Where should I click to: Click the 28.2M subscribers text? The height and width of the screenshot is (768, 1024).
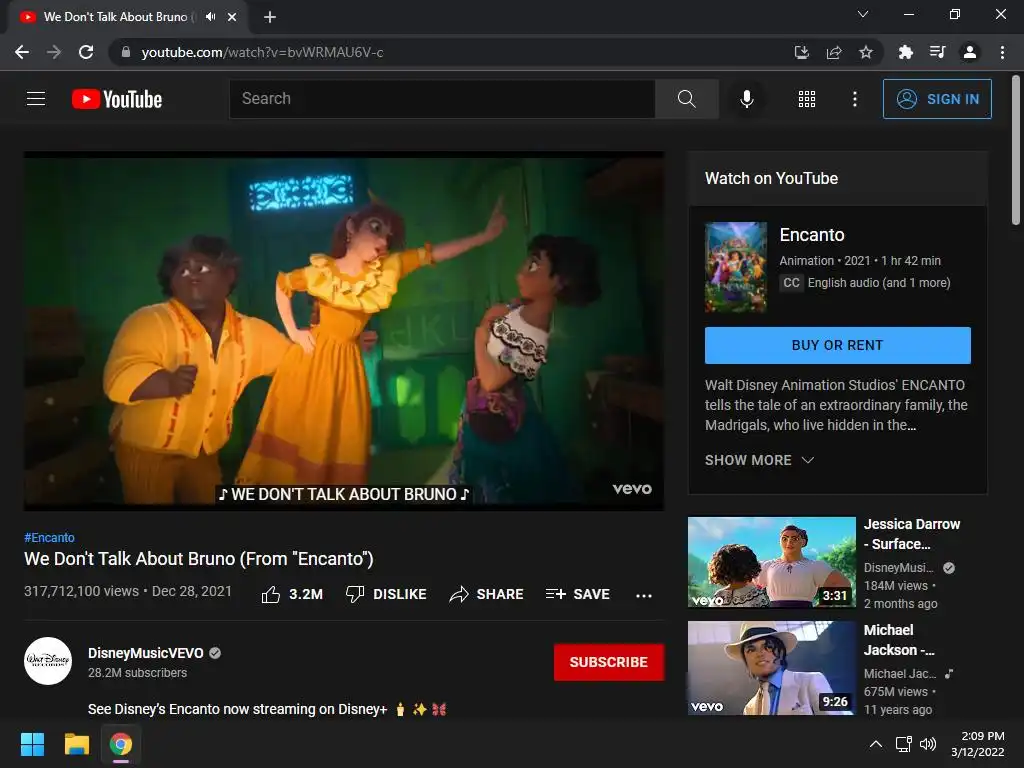pos(137,673)
